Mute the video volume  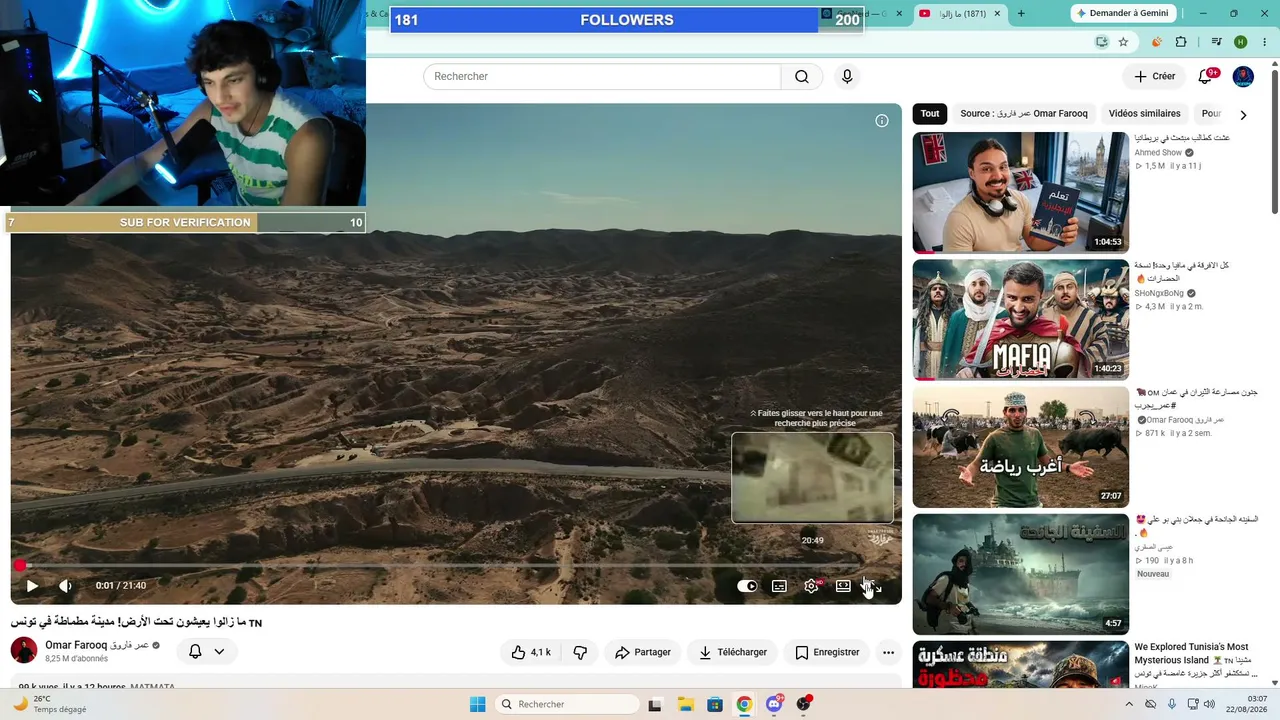click(65, 586)
